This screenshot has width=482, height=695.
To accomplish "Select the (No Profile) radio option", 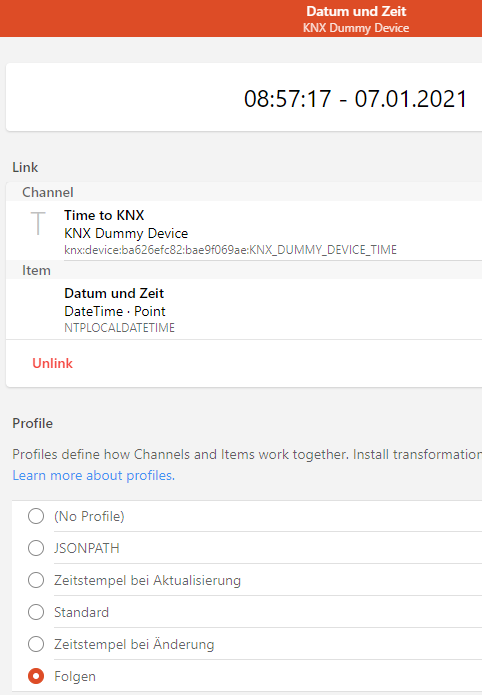I will click(36, 516).
